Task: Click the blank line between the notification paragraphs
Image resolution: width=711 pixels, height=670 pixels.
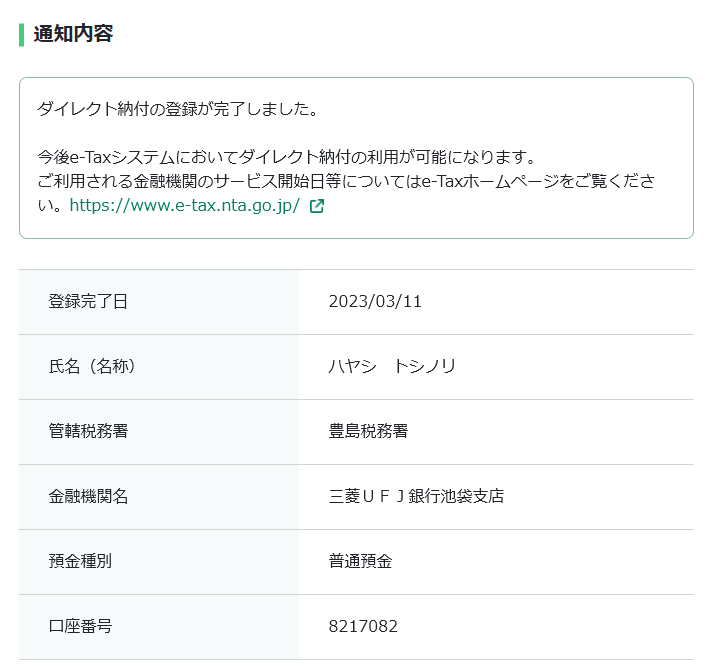Action: (x=355, y=134)
